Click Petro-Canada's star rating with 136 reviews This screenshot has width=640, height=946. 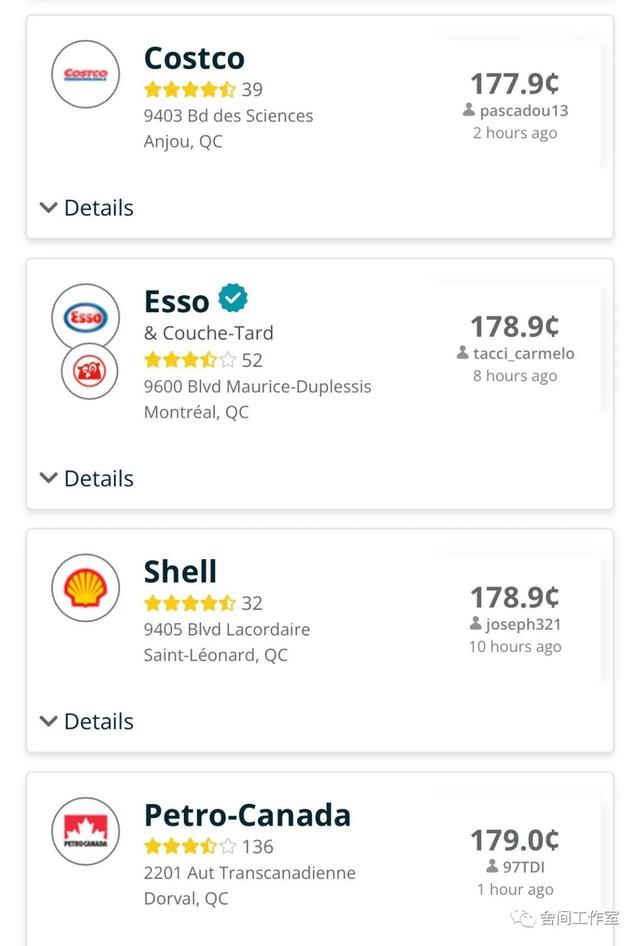pyautogui.click(x=190, y=846)
